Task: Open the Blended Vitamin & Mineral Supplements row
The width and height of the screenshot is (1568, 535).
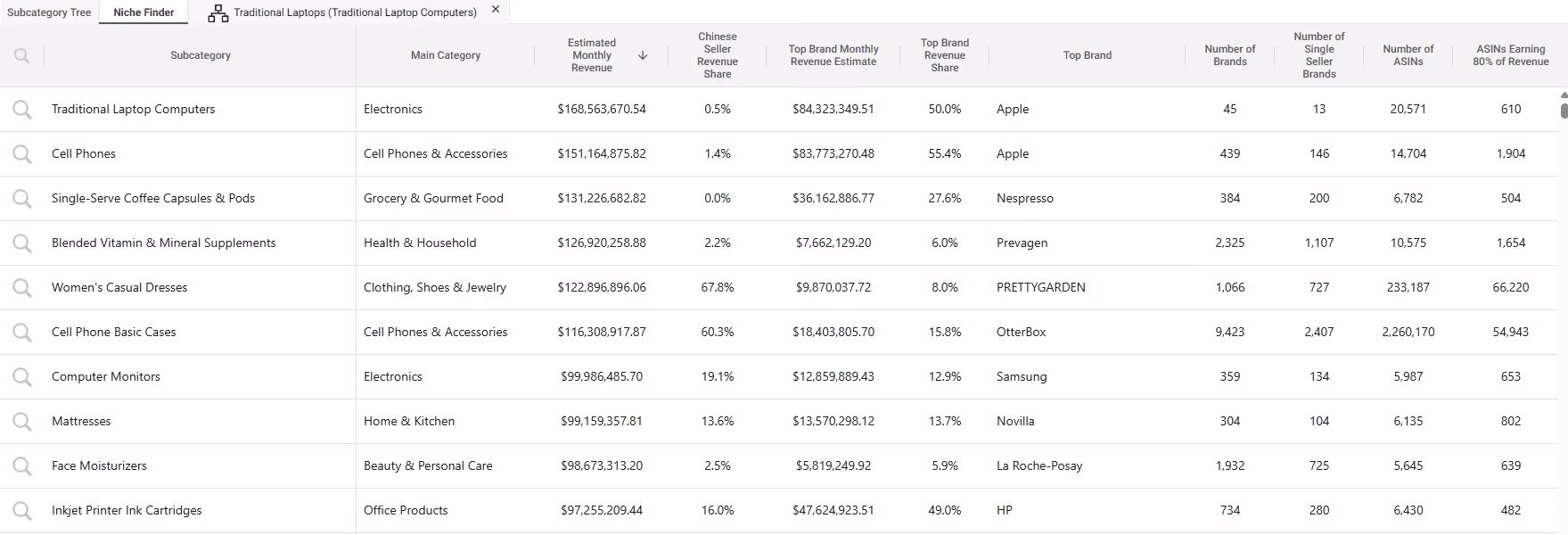Action: point(164,243)
